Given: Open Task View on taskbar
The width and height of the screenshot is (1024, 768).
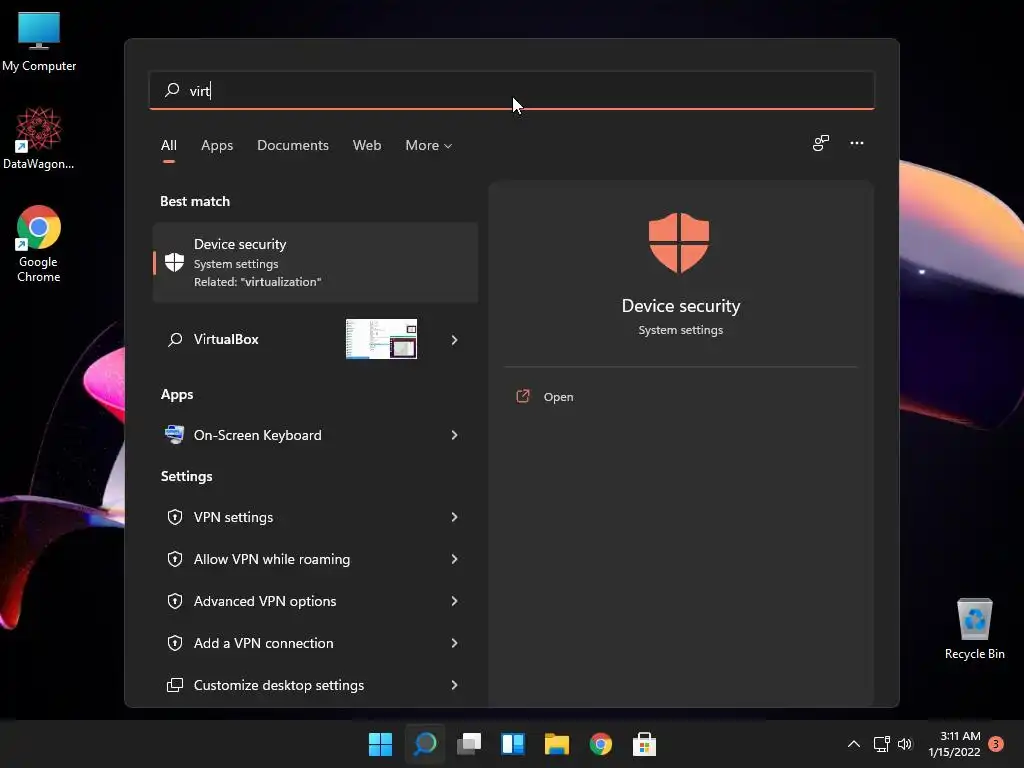Looking at the screenshot, I should coord(469,744).
